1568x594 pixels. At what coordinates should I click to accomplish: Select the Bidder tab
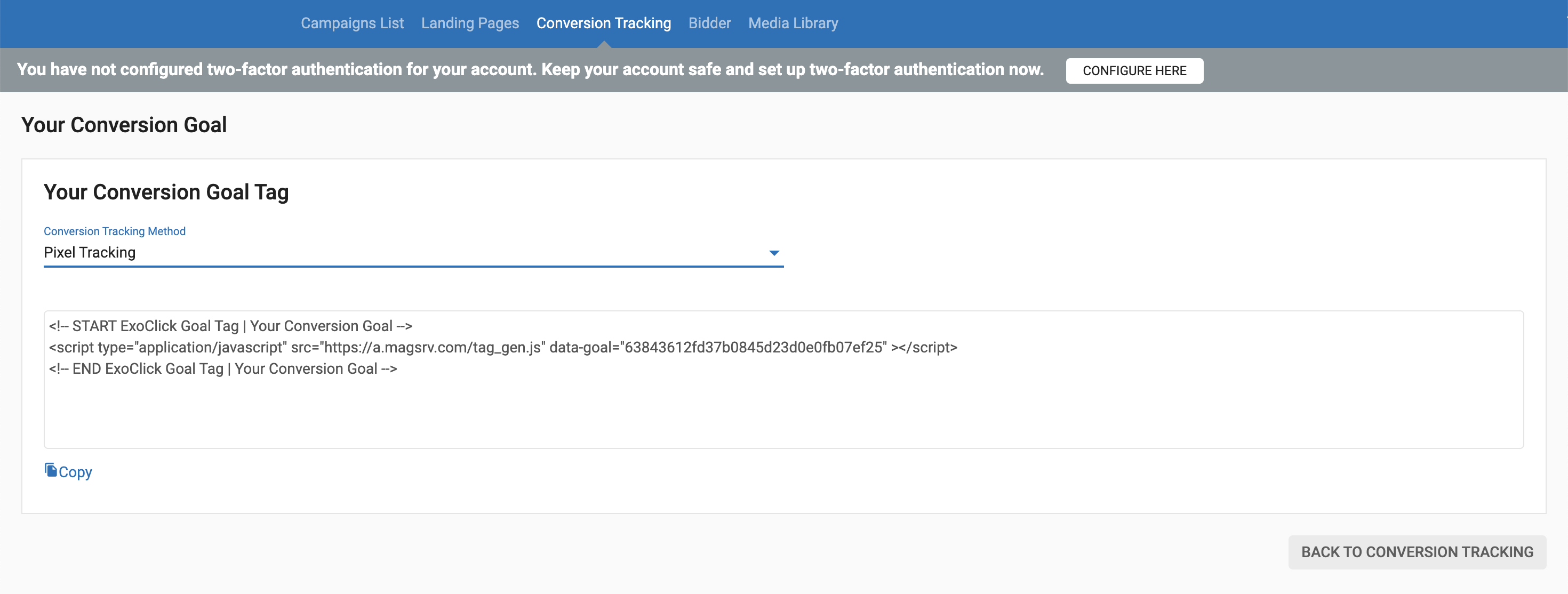(x=710, y=23)
